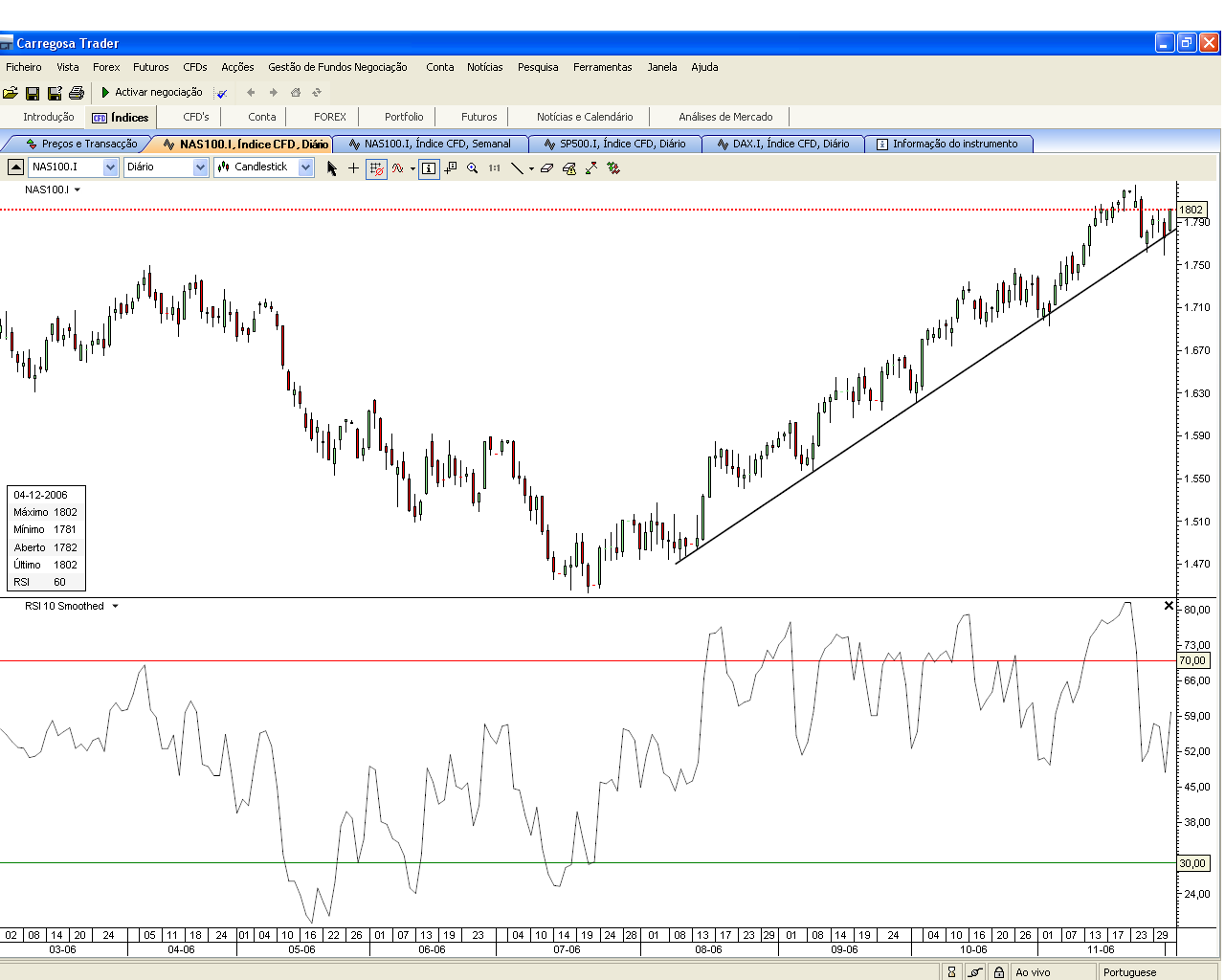Image resolution: width=1225 pixels, height=980 pixels.
Task: Click Ao vivo in the status bar
Action: tap(1034, 971)
